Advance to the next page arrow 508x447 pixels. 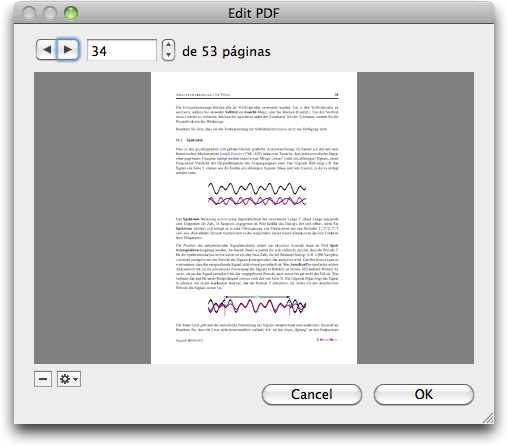(68, 50)
